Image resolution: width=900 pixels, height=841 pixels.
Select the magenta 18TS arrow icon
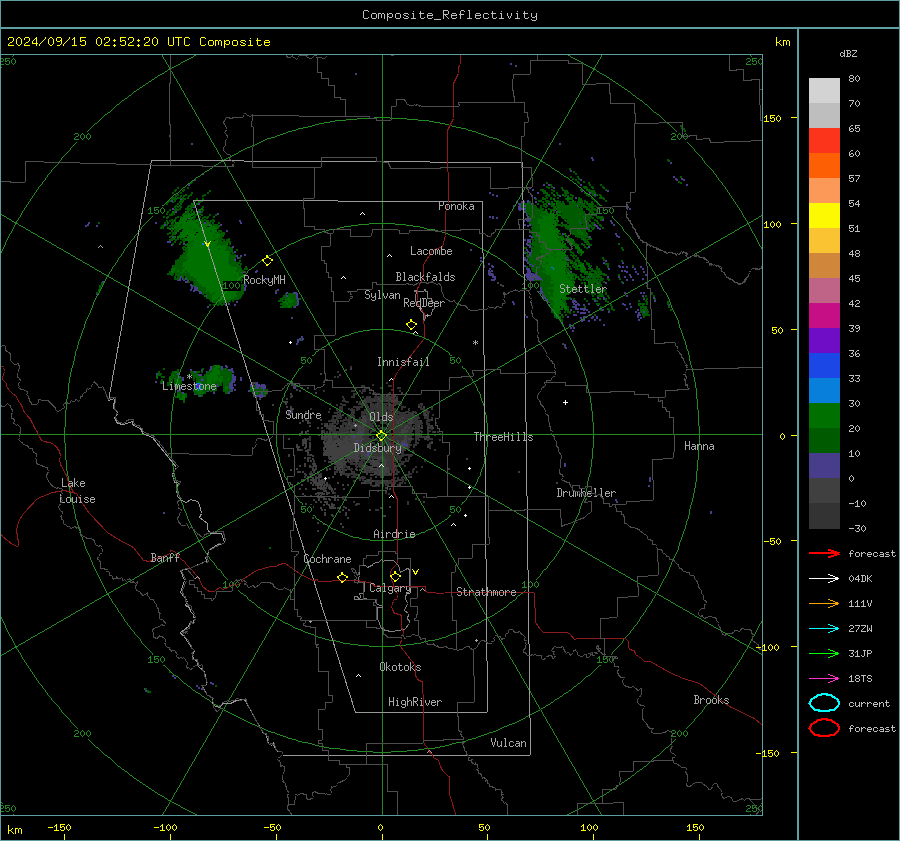(824, 679)
